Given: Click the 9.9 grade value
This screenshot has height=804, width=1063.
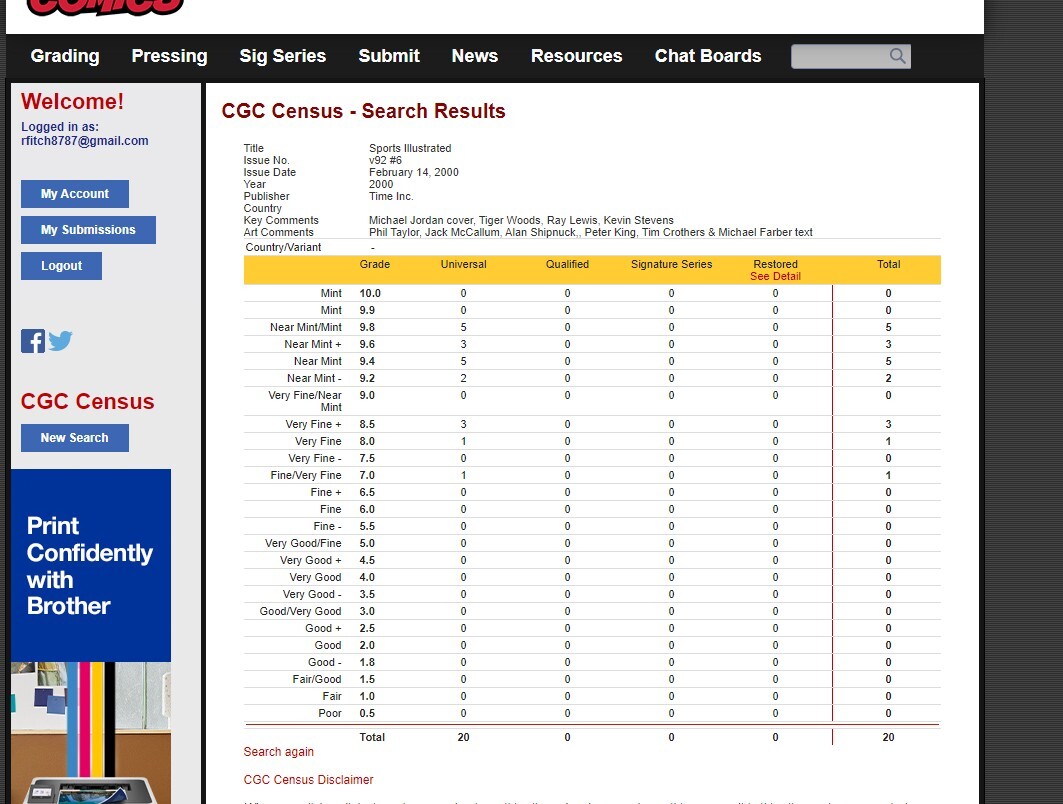Looking at the screenshot, I should point(367,310).
